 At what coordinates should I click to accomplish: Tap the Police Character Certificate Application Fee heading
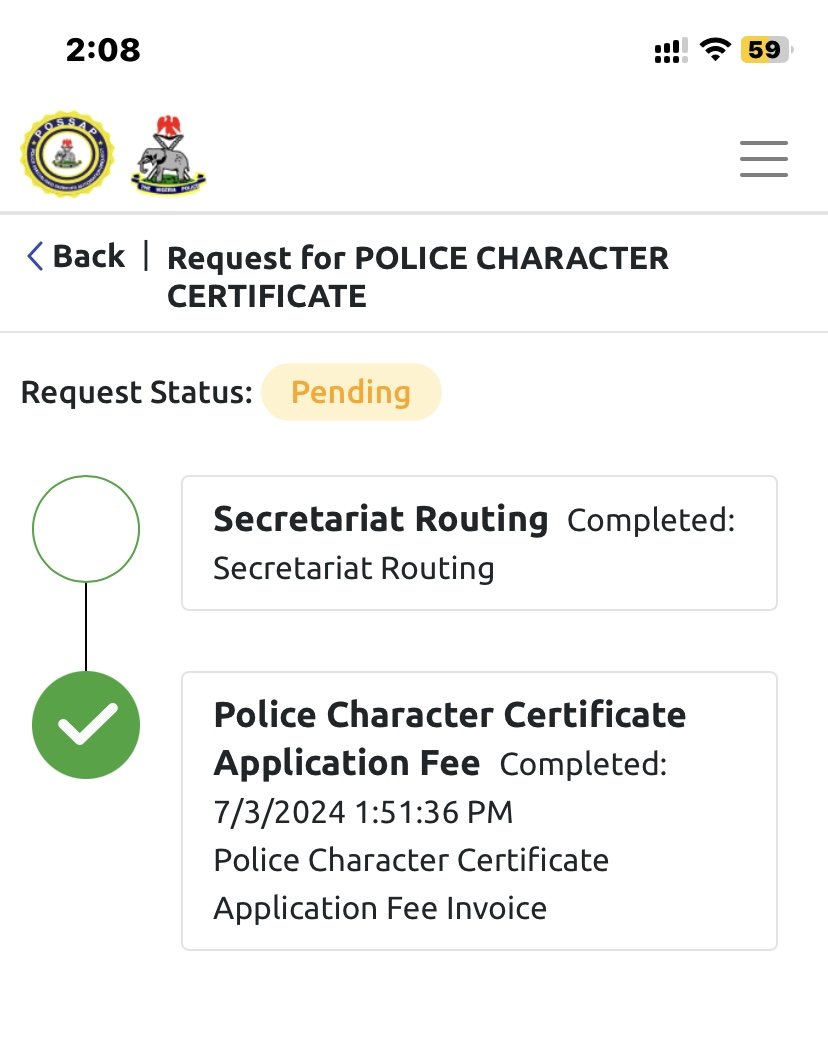(449, 738)
